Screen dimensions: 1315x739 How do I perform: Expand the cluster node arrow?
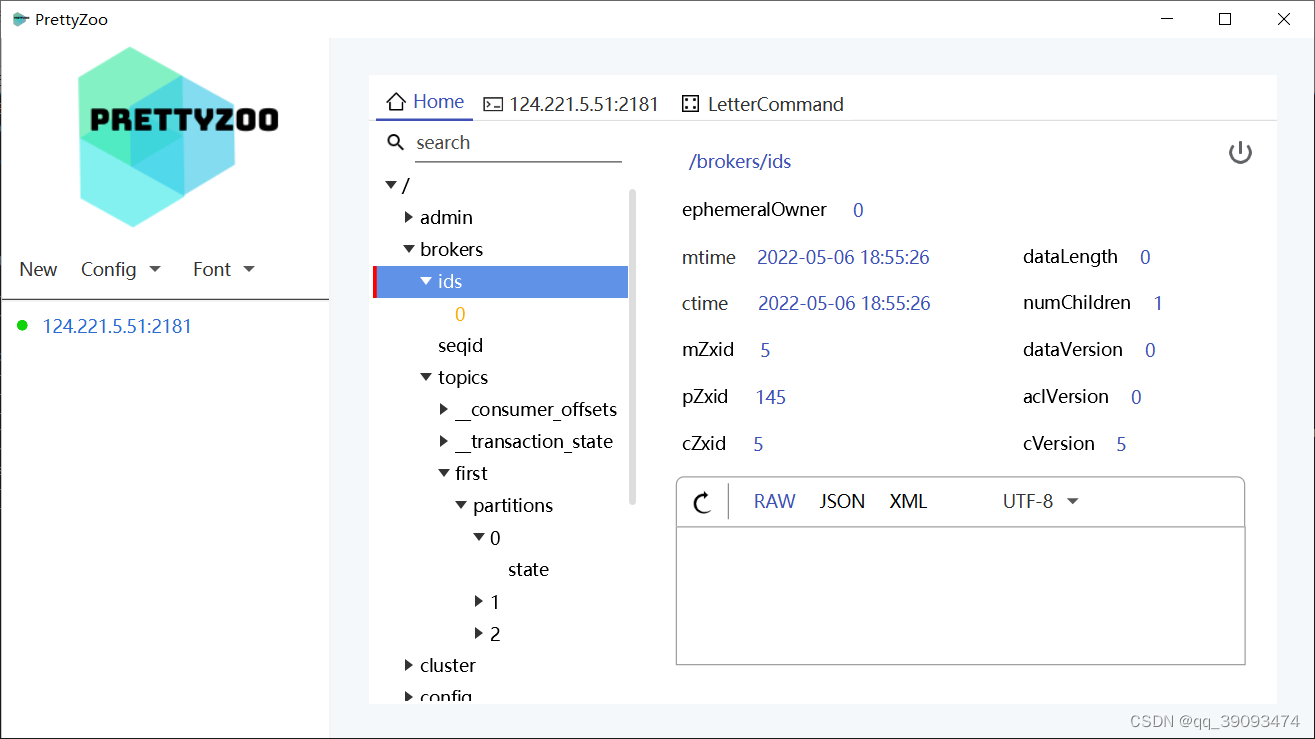coord(408,665)
